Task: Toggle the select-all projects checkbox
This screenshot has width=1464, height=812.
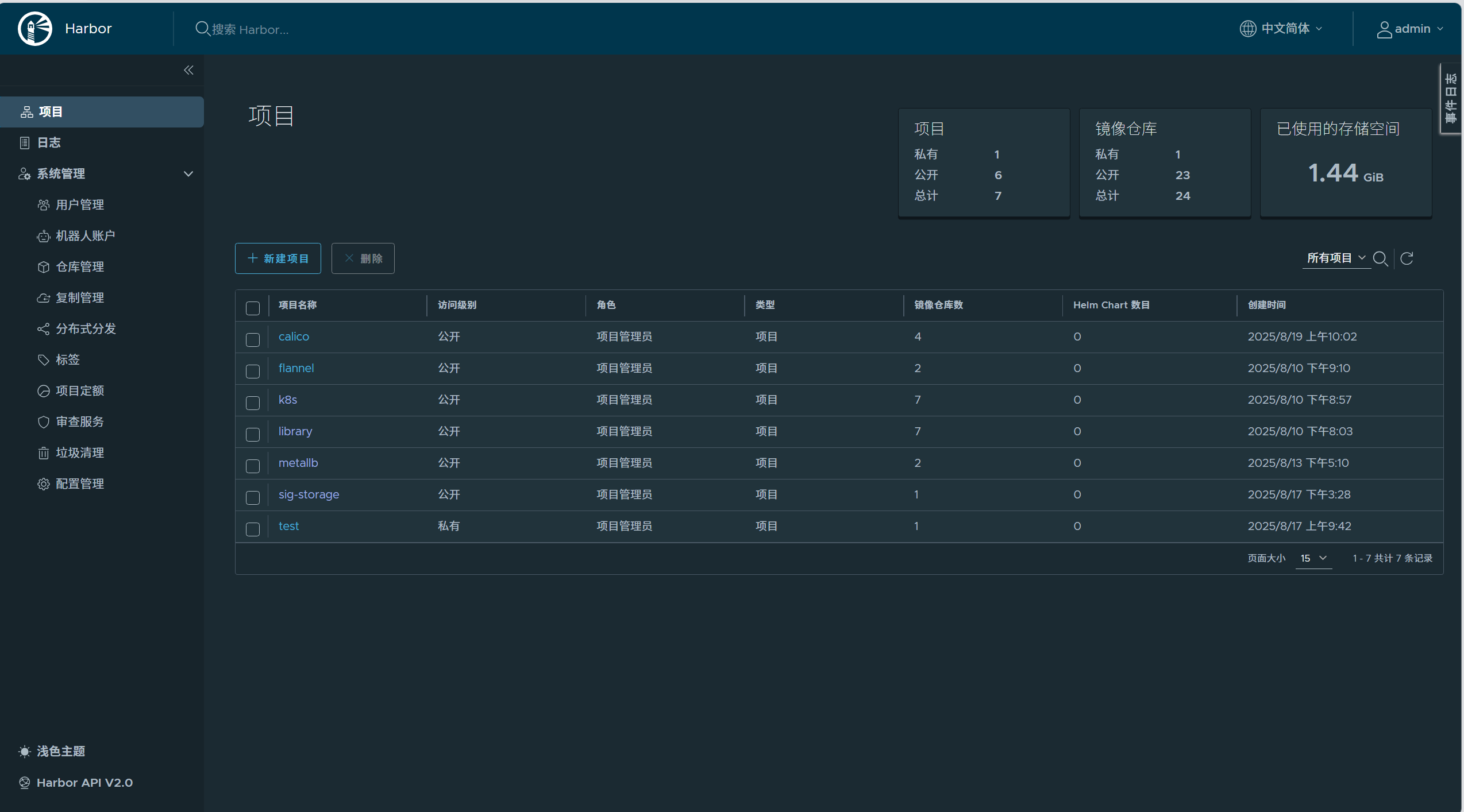Action: tap(253, 308)
